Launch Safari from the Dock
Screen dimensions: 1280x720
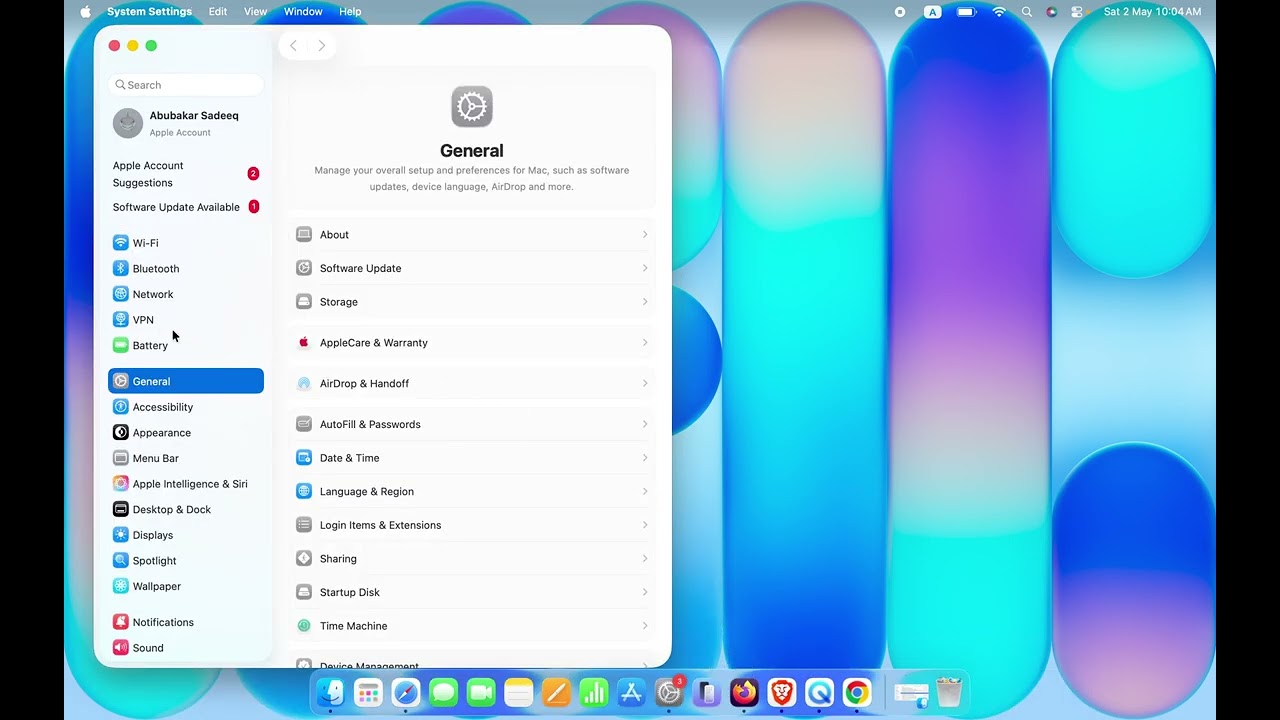(406, 692)
